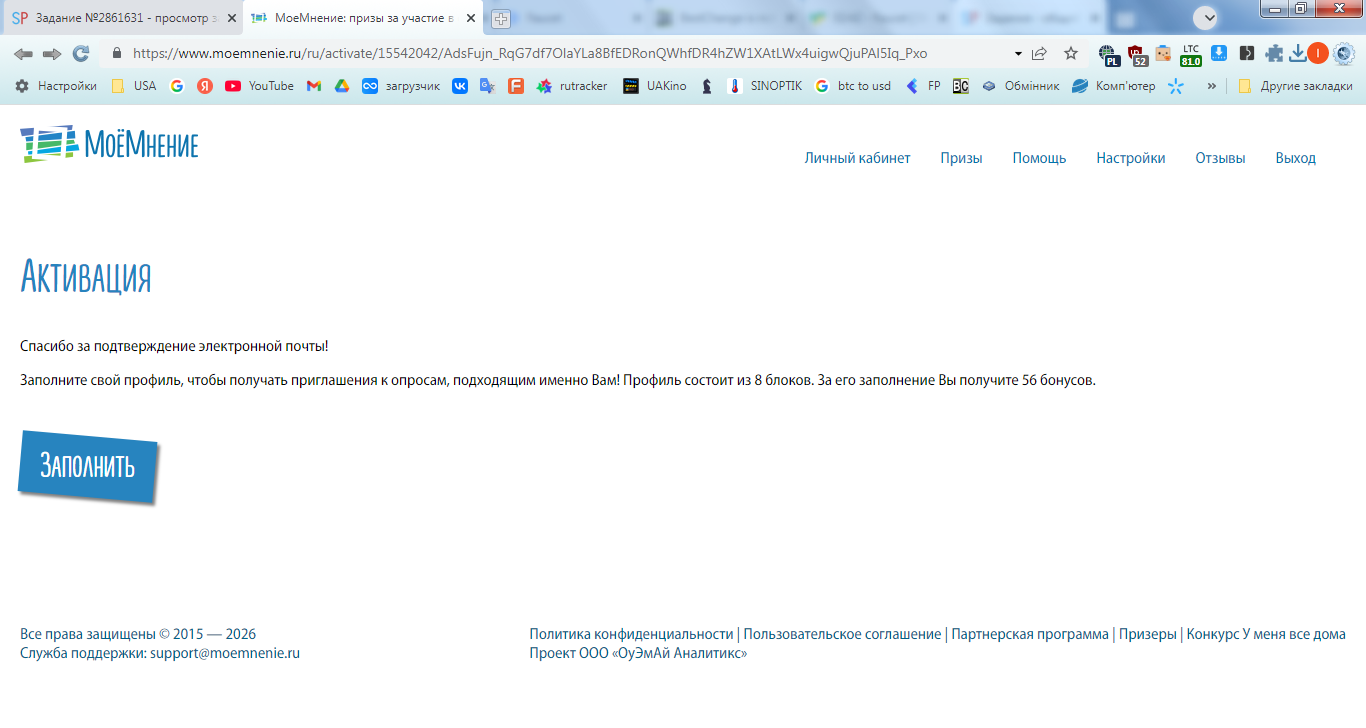Open the FP bookmark
This screenshot has width=1366, height=728.
point(923,86)
